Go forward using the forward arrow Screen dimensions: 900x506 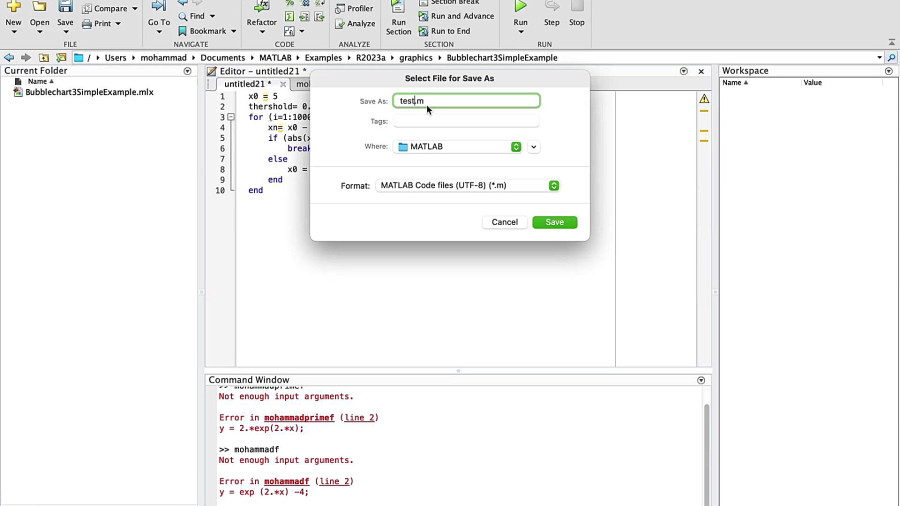26,57
